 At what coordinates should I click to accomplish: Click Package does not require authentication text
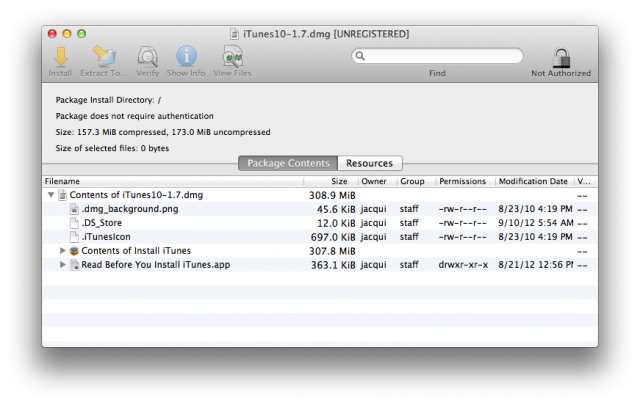click(134, 116)
